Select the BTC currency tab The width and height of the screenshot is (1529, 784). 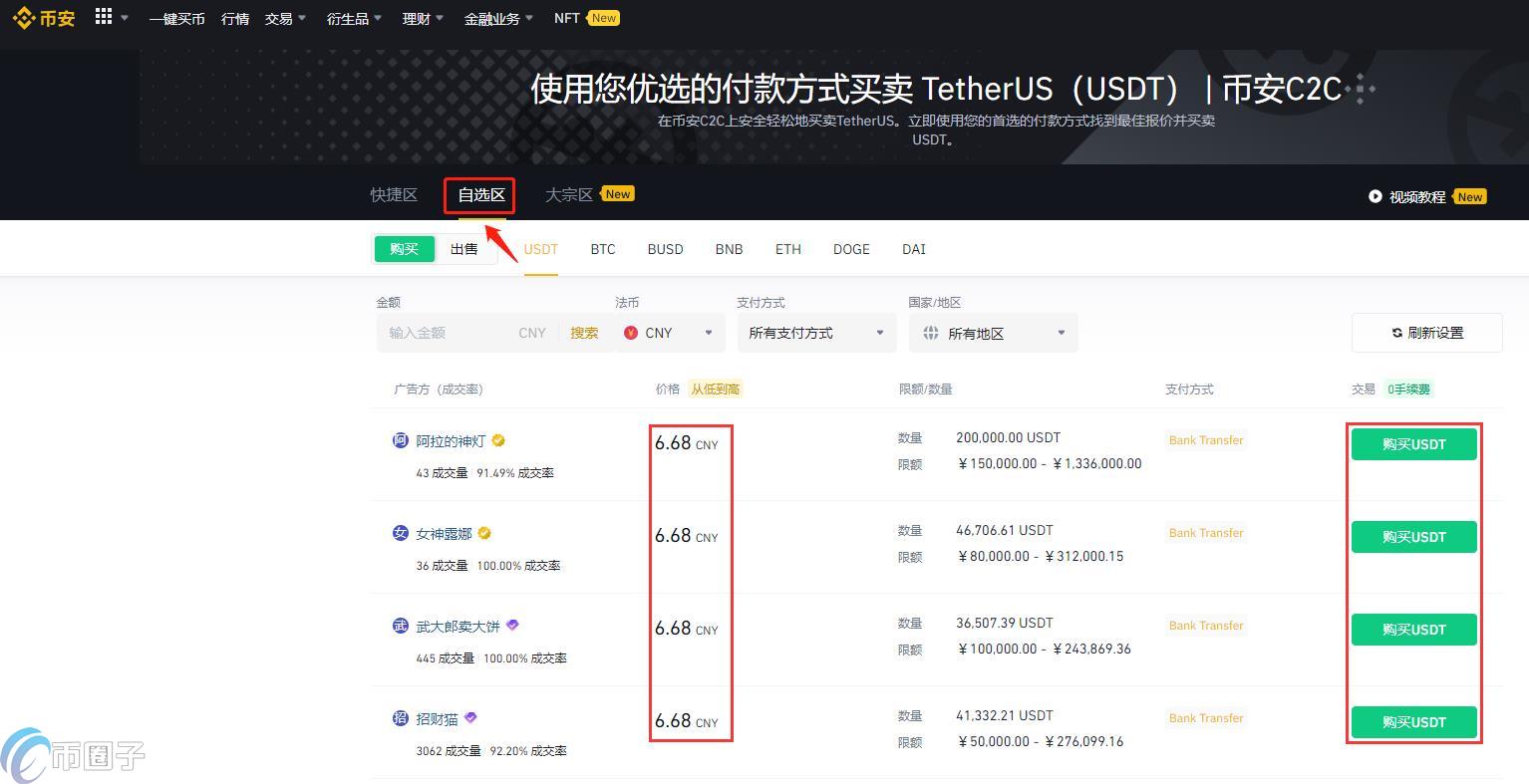pos(602,249)
